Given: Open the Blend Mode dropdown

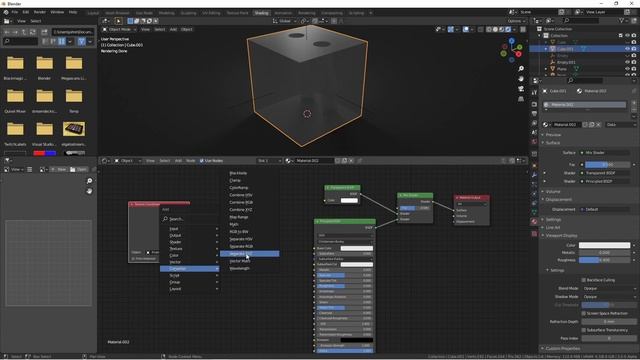Looking at the screenshot, I should point(609,289).
